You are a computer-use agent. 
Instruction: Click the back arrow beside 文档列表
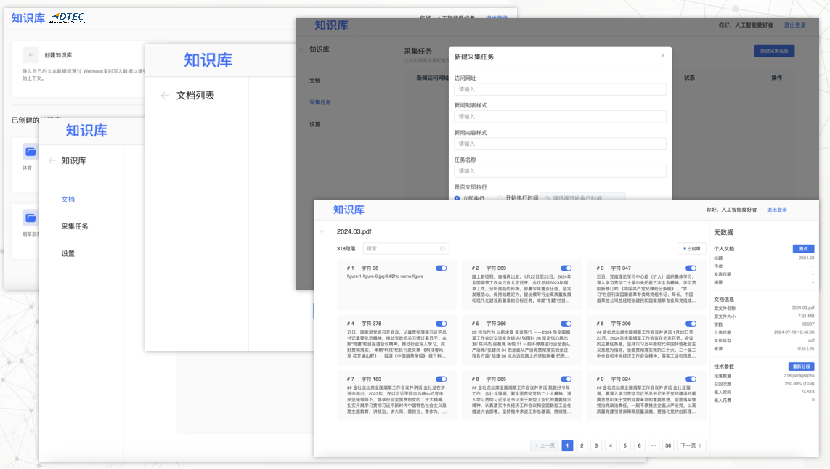point(164,96)
